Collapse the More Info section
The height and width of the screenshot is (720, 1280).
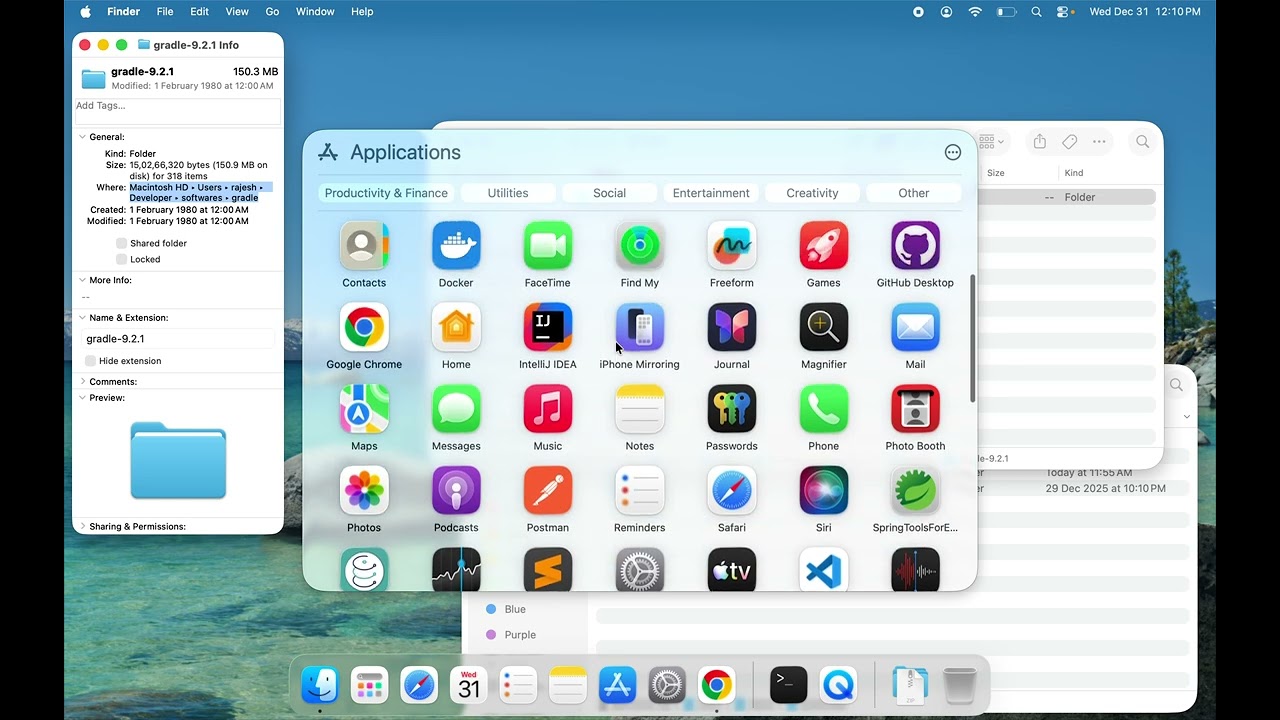pos(82,281)
